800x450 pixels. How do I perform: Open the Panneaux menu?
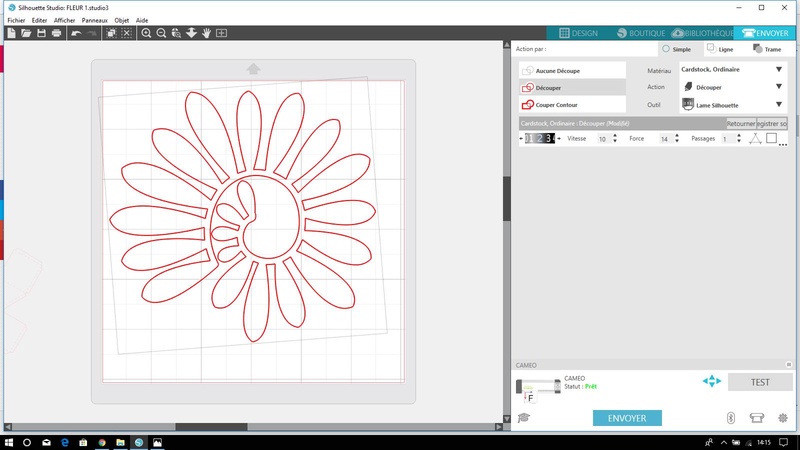tap(94, 20)
